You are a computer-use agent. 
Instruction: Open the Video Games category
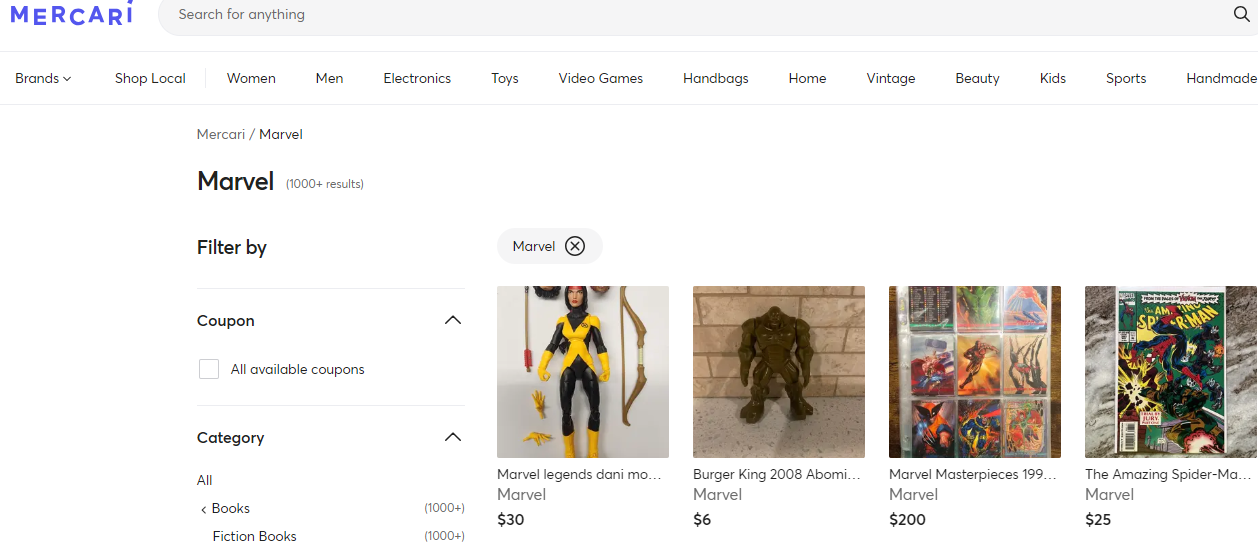pyautogui.click(x=601, y=78)
